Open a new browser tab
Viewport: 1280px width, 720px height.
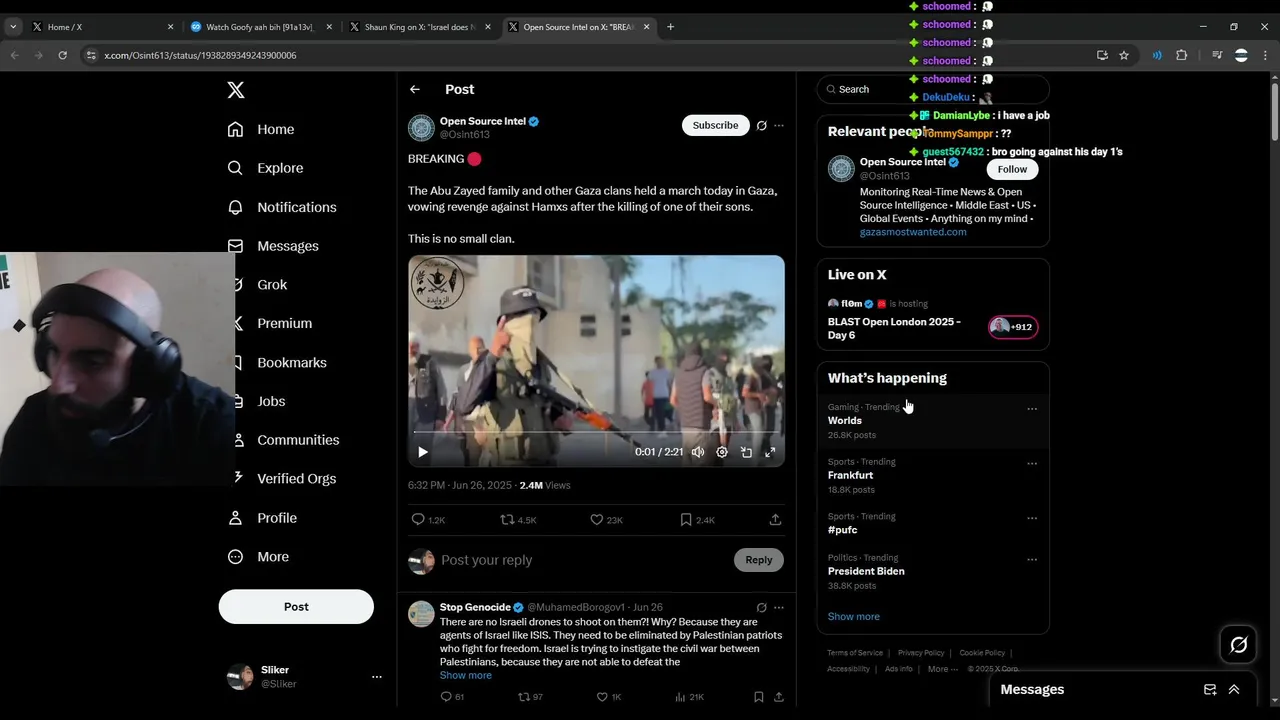click(670, 27)
